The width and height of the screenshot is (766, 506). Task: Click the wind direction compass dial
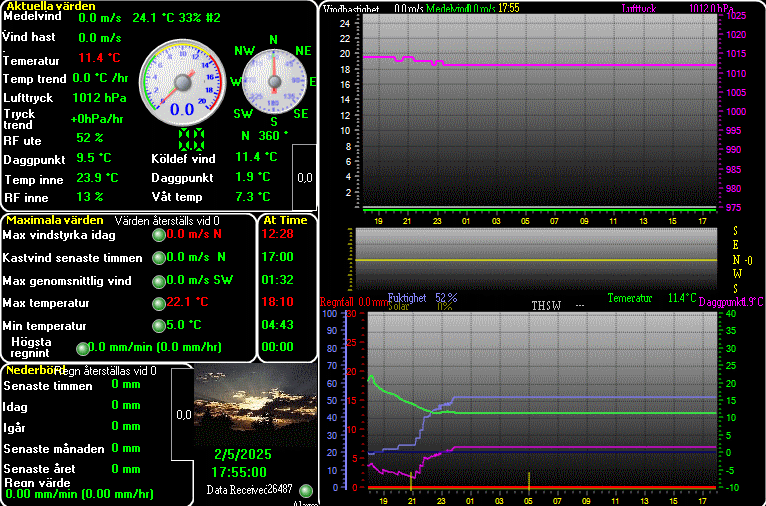click(274, 82)
